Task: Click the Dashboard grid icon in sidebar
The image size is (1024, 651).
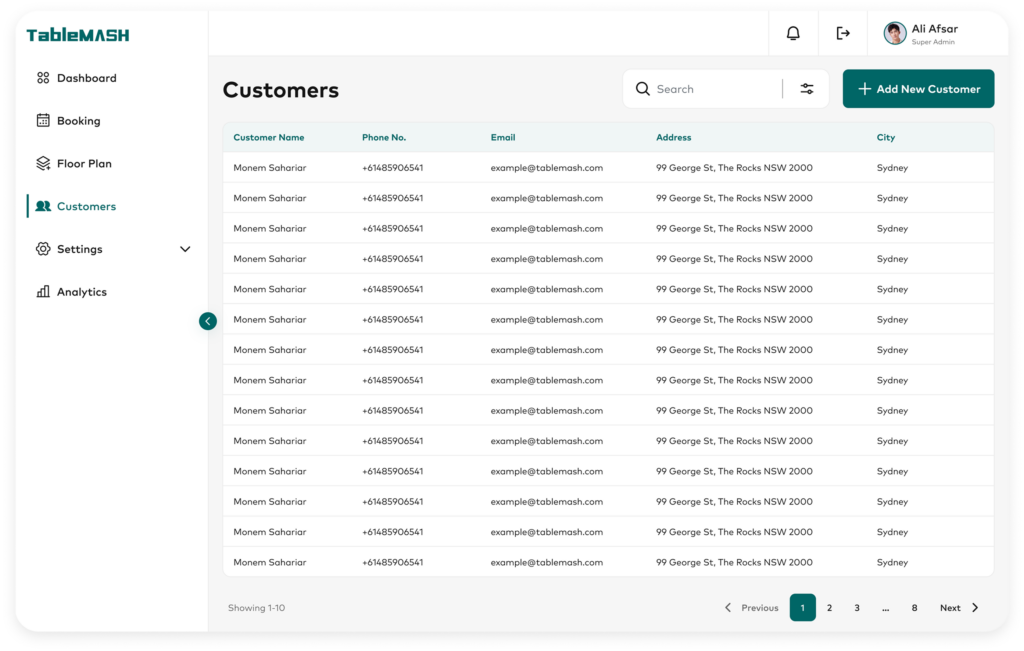Action: 43,78
